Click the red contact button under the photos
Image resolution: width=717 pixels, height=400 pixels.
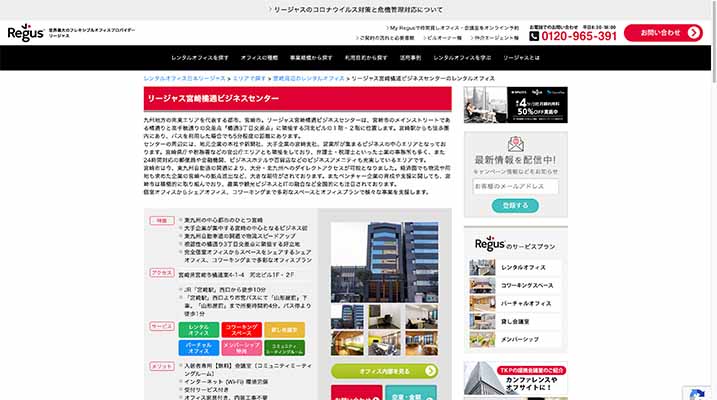pyautogui.click(x=357, y=393)
